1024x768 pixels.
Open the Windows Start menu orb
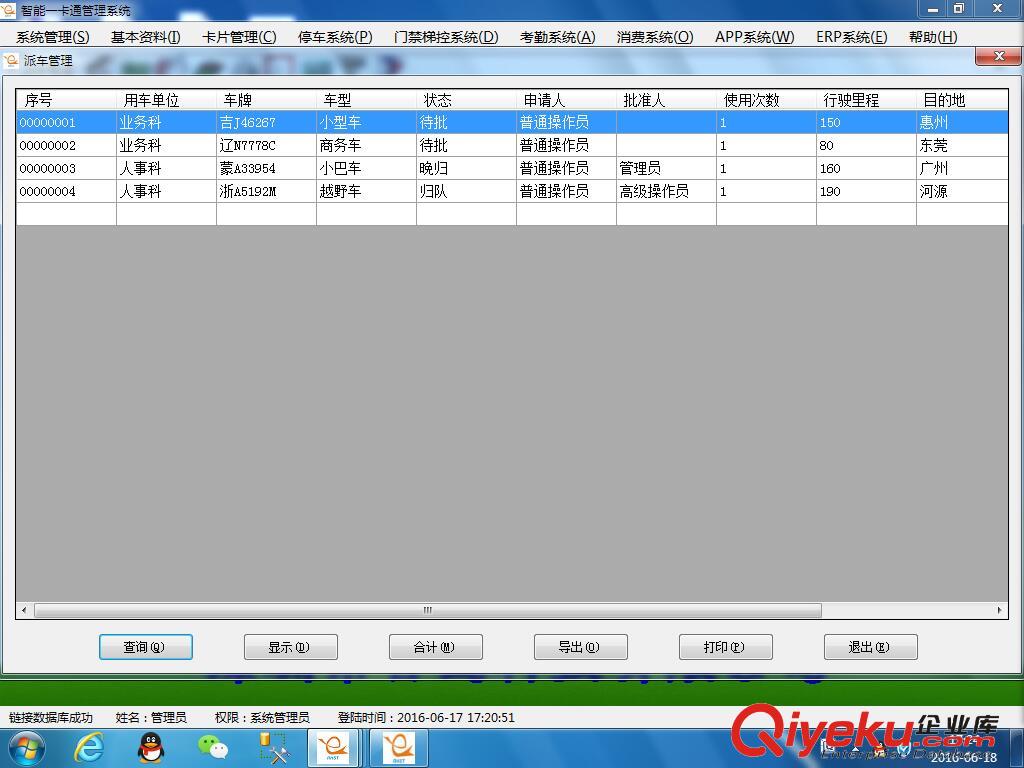(25, 748)
